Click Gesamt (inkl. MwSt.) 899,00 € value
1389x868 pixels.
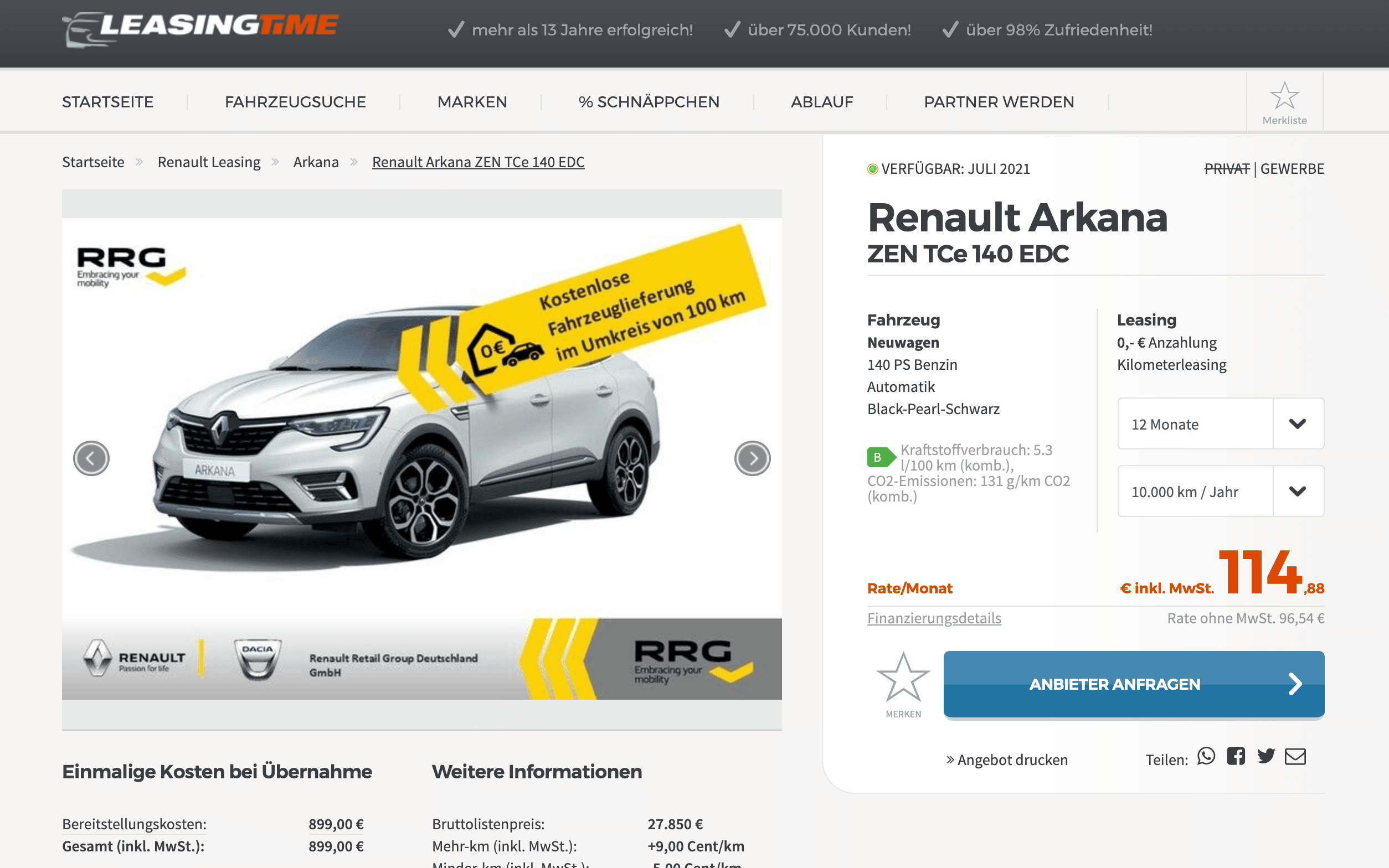coord(336,846)
